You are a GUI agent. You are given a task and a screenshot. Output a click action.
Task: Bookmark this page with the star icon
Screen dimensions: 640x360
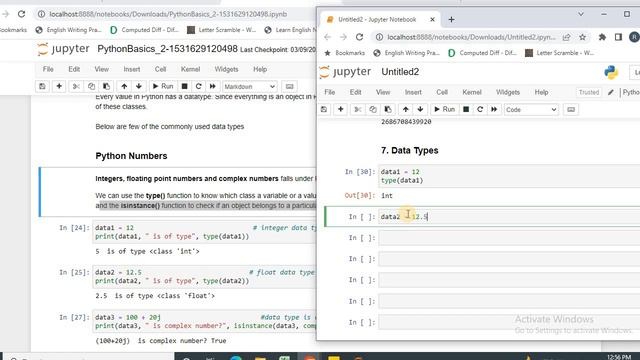pos(582,37)
